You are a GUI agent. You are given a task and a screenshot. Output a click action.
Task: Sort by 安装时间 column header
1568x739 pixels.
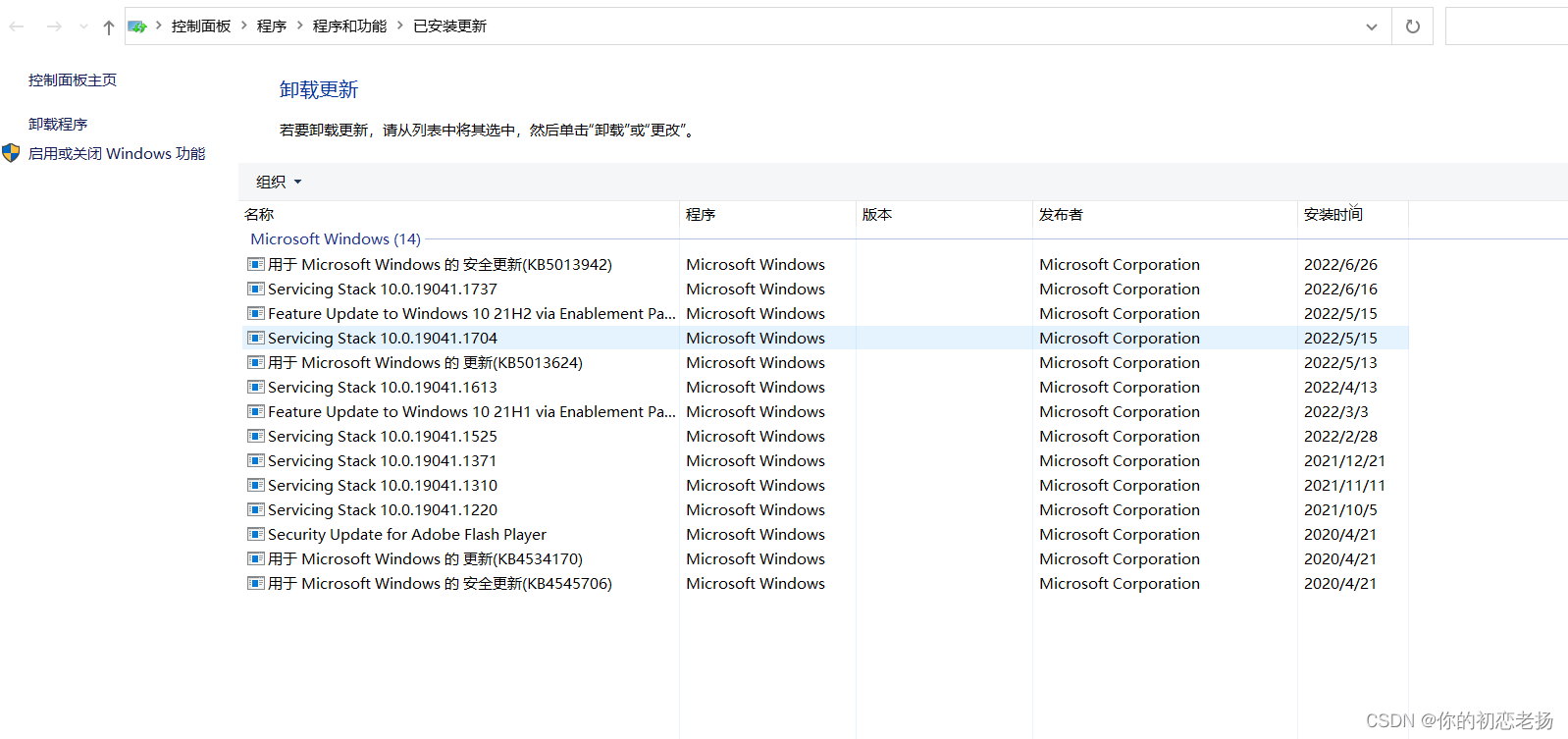[x=1333, y=215]
